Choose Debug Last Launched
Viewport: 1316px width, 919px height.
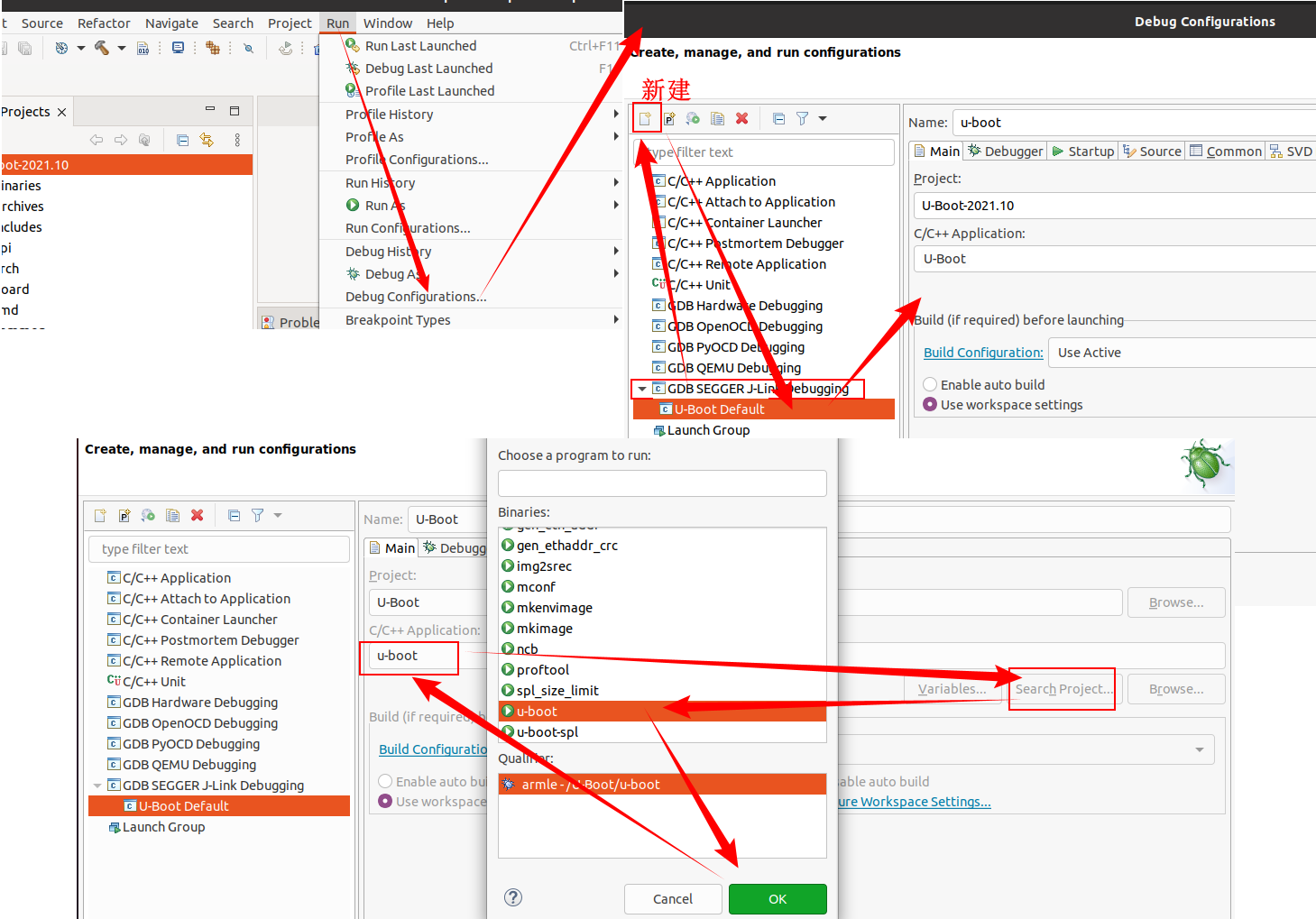(428, 69)
